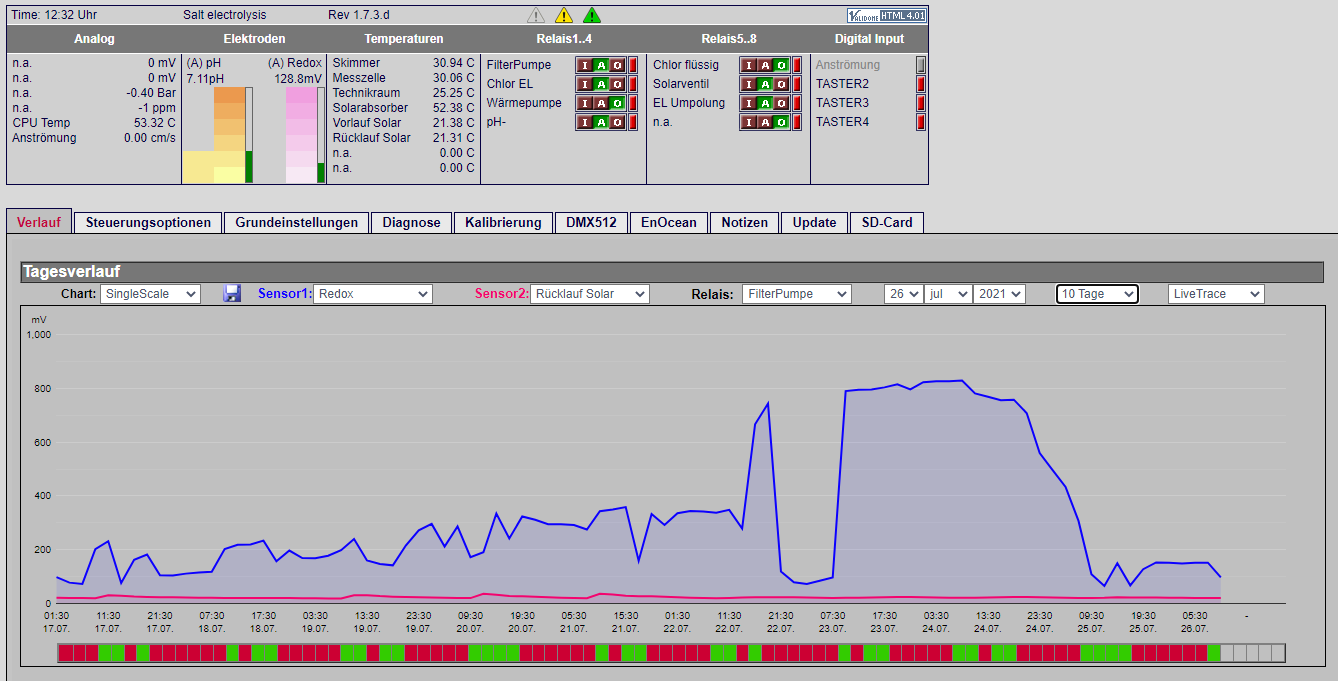Open the Chart SingleScale dropdown
Viewport: 1338px width, 681px height.
coord(151,294)
